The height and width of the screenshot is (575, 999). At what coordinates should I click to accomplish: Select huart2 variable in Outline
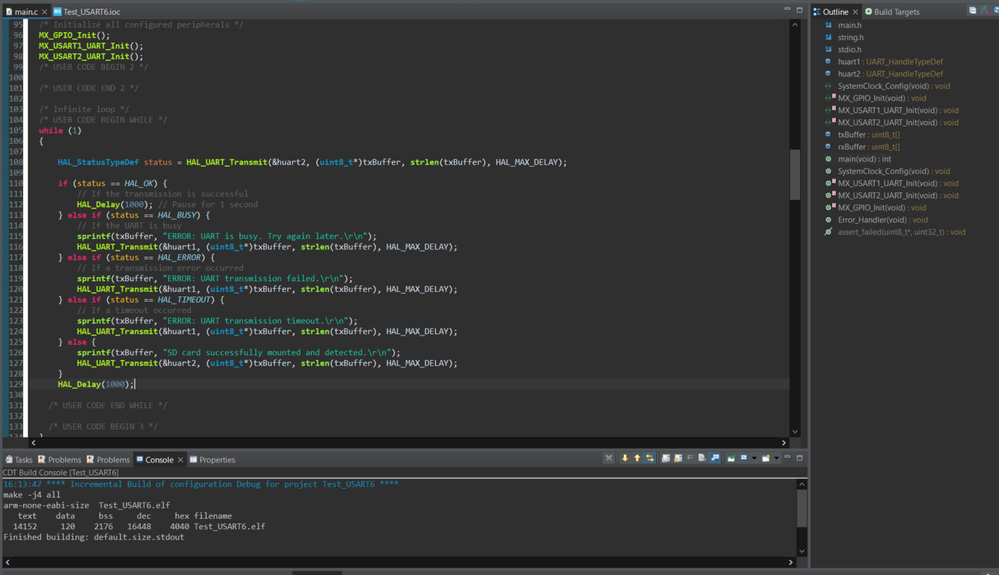point(890,73)
